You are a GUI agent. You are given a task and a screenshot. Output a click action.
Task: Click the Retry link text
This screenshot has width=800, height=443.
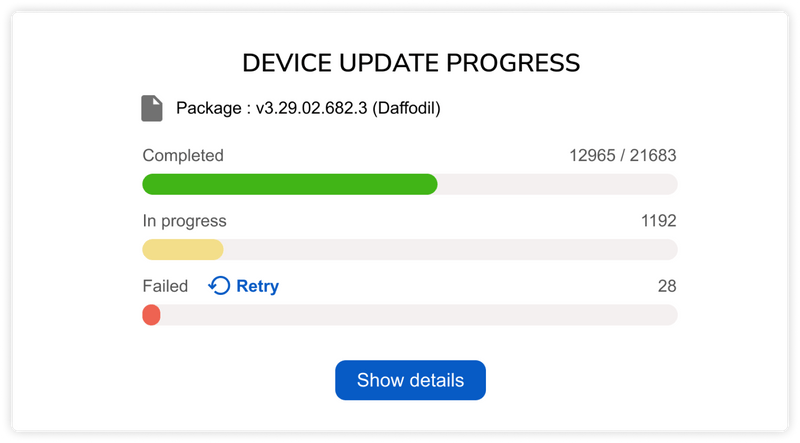point(257,286)
